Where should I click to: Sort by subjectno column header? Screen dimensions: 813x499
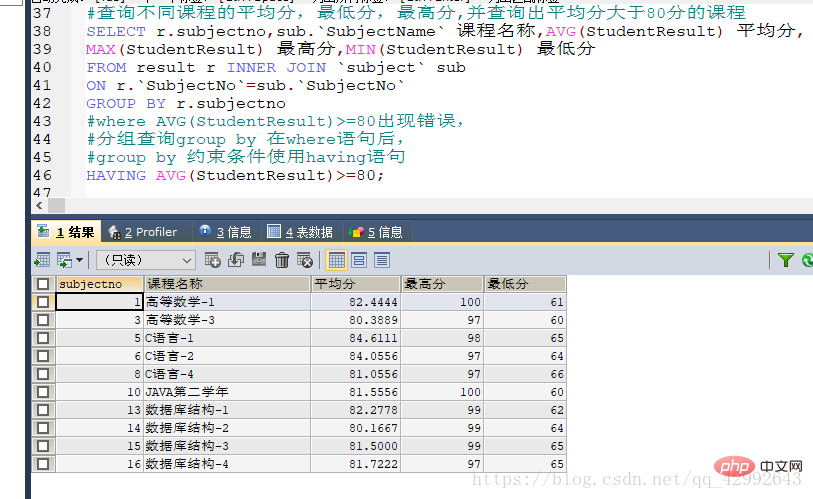point(100,284)
